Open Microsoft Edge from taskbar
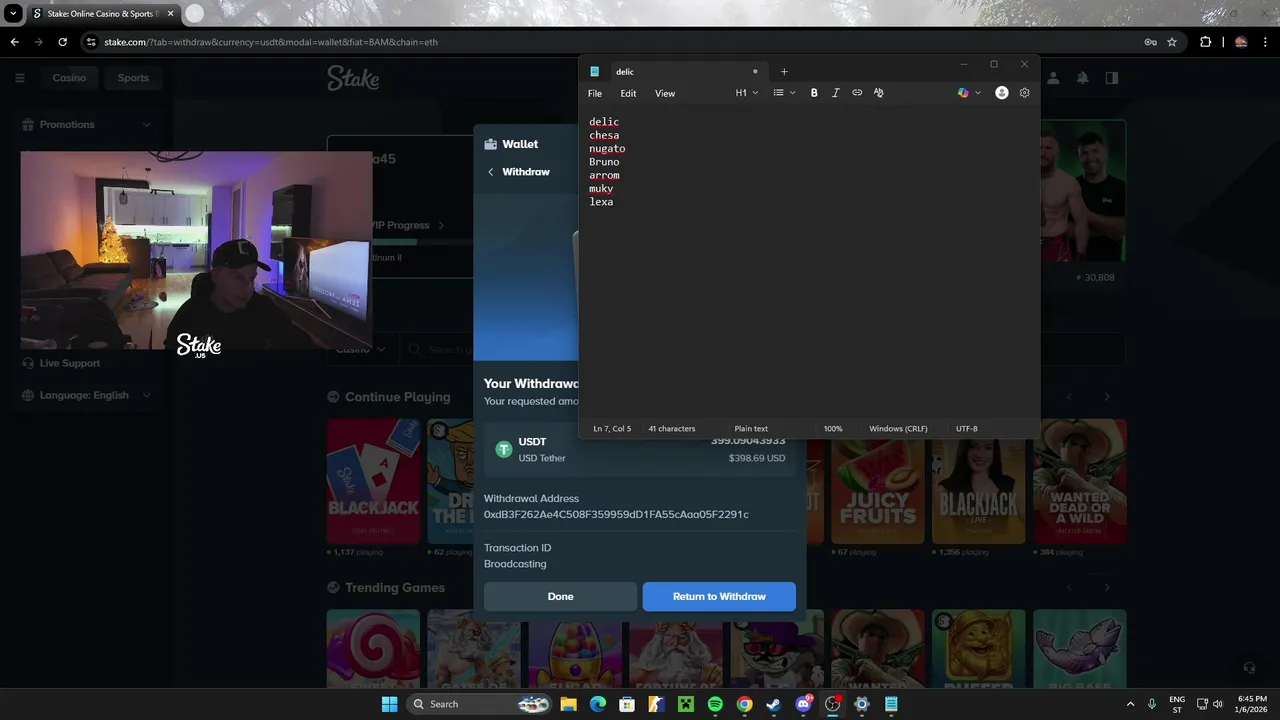1280x720 pixels. (598, 704)
